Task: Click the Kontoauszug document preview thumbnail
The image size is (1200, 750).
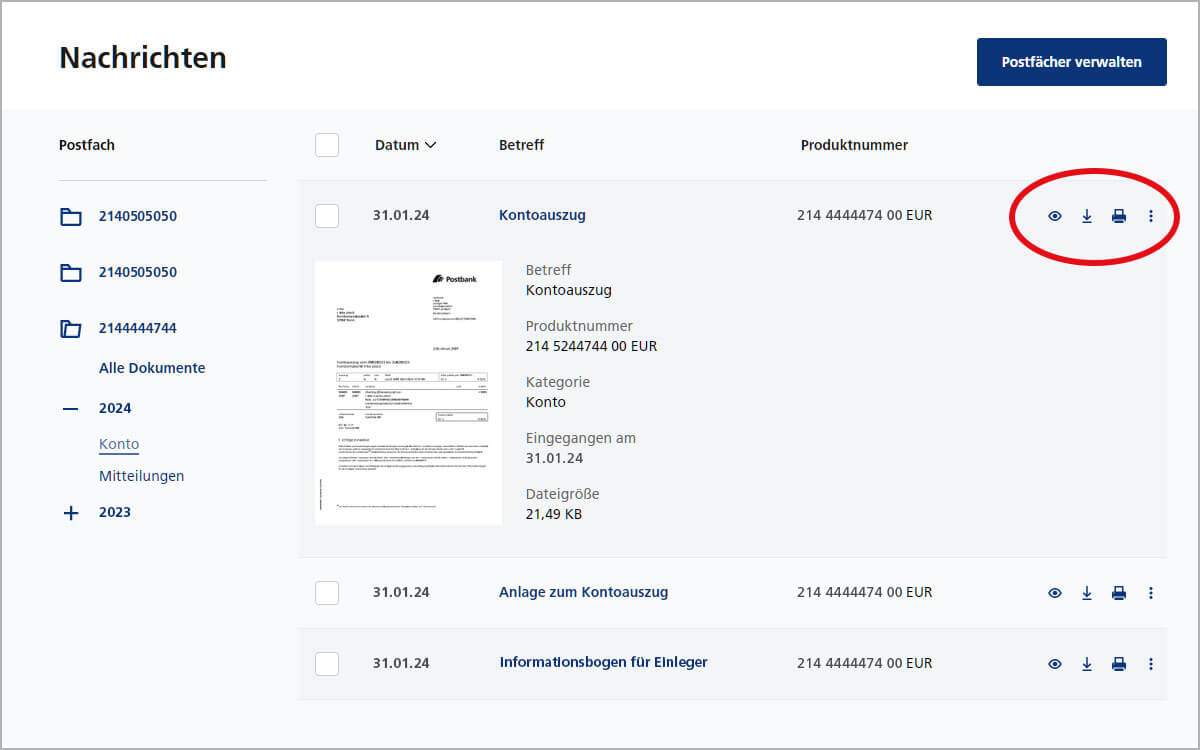Action: click(x=408, y=392)
